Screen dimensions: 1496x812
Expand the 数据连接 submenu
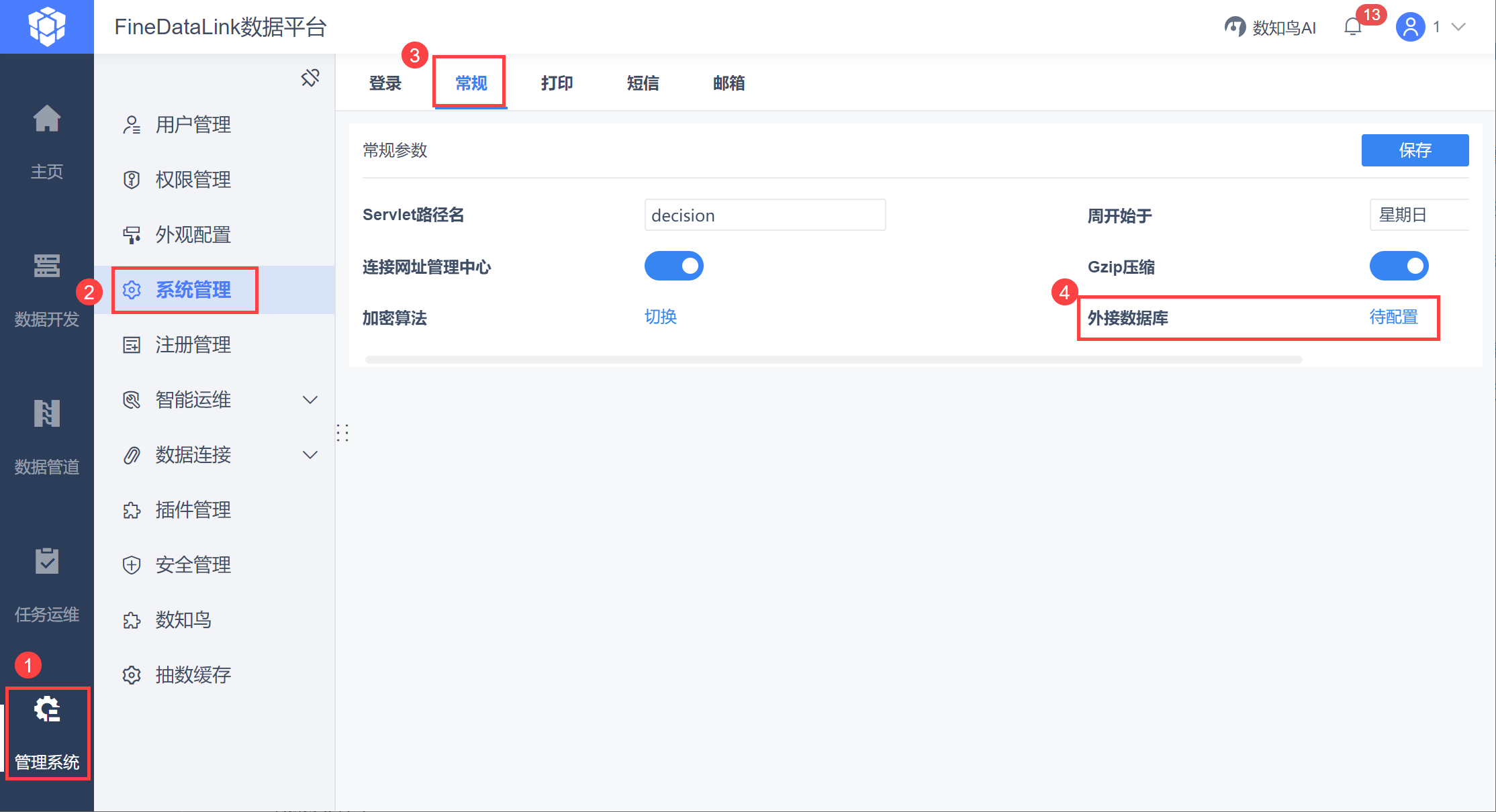(310, 455)
